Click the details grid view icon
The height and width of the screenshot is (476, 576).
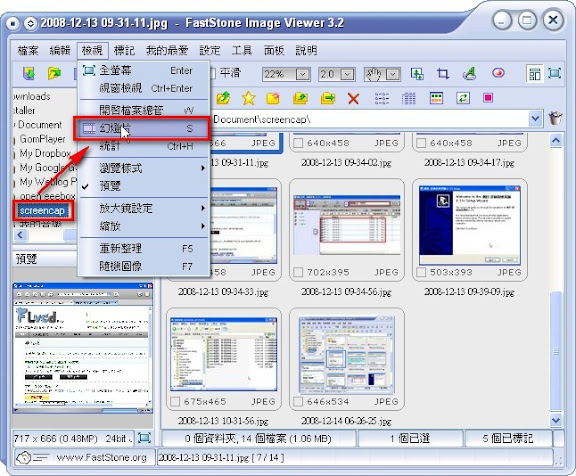(408, 98)
